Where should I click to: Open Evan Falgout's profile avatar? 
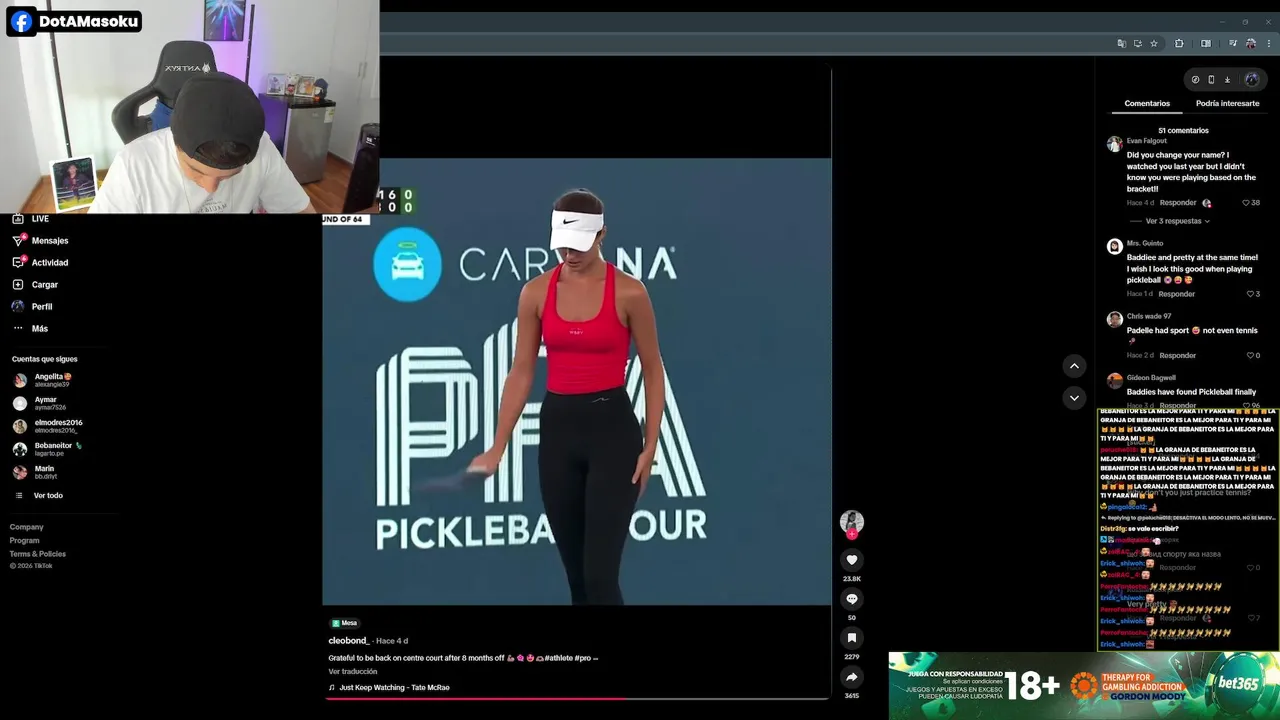pos(1114,144)
